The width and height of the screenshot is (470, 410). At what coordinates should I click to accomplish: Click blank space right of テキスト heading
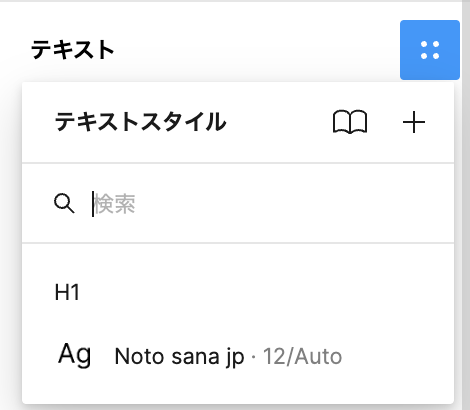(x=257, y=50)
